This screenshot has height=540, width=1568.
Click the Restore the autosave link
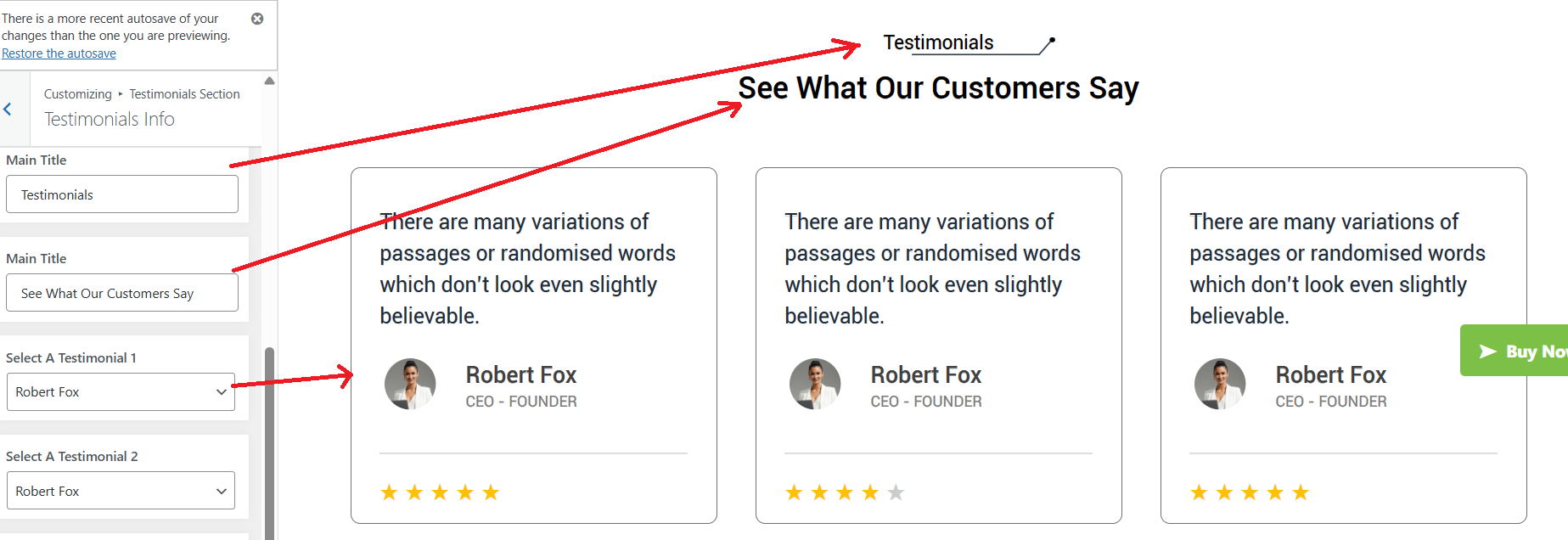pyautogui.click(x=59, y=53)
